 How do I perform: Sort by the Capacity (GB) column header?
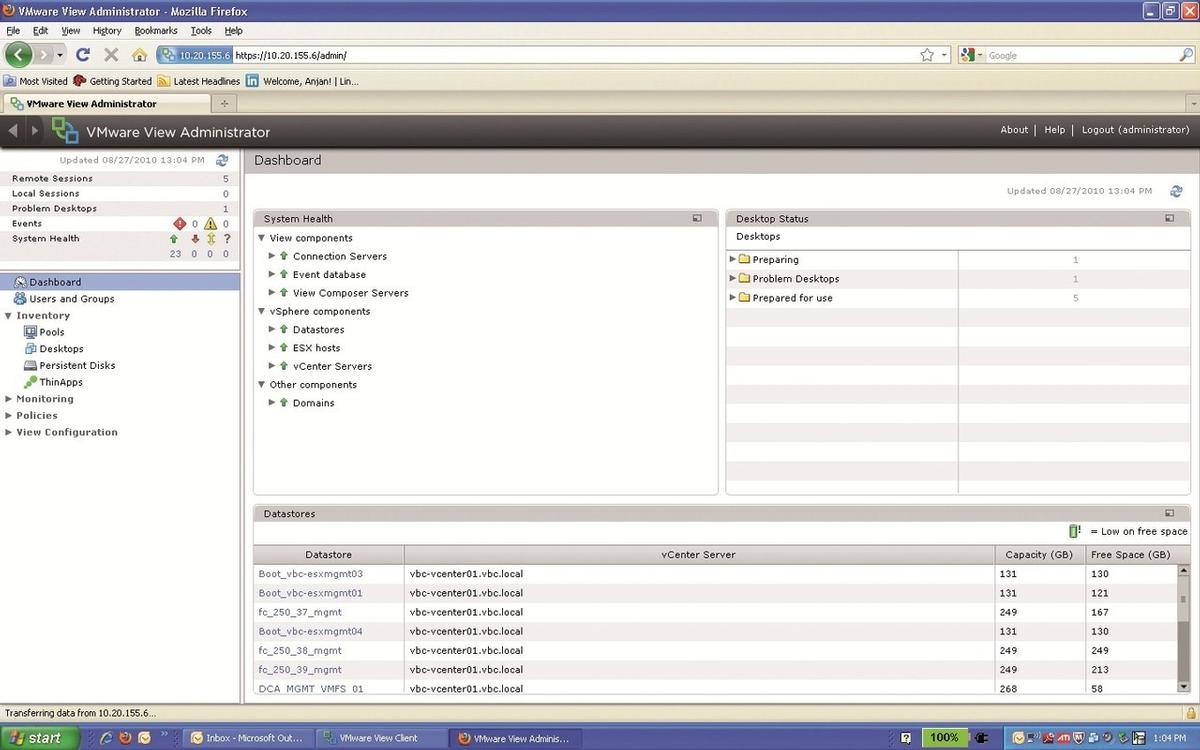pos(1040,555)
